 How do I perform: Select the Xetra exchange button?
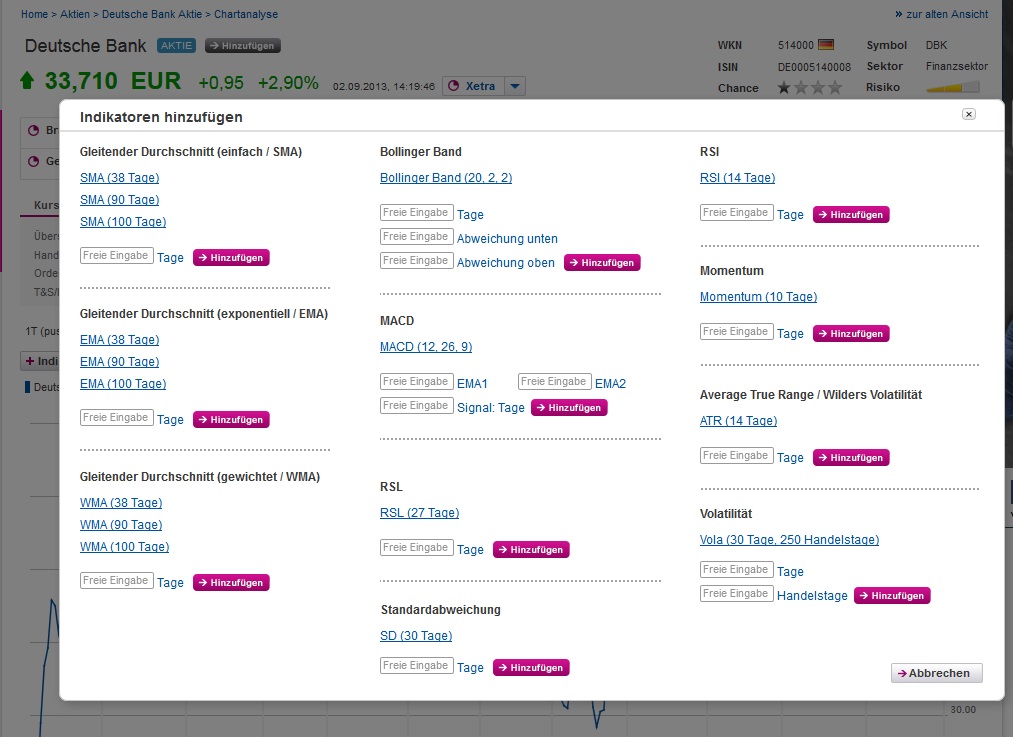[473, 86]
